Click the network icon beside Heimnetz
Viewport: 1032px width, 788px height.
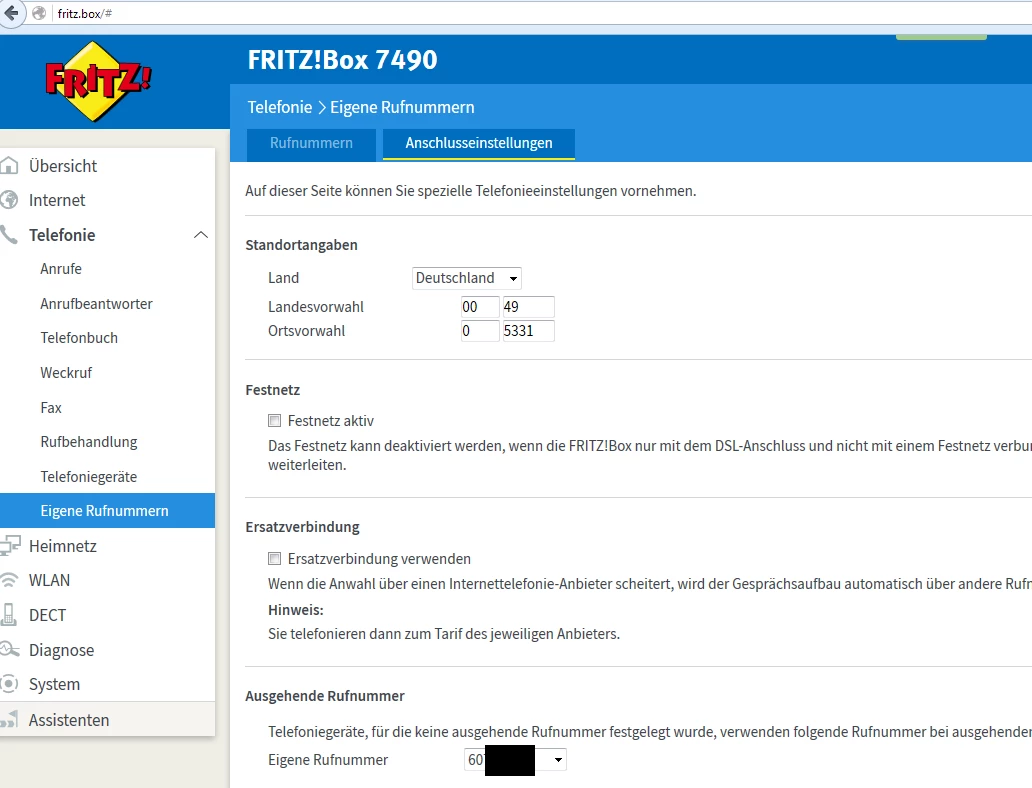point(10,546)
